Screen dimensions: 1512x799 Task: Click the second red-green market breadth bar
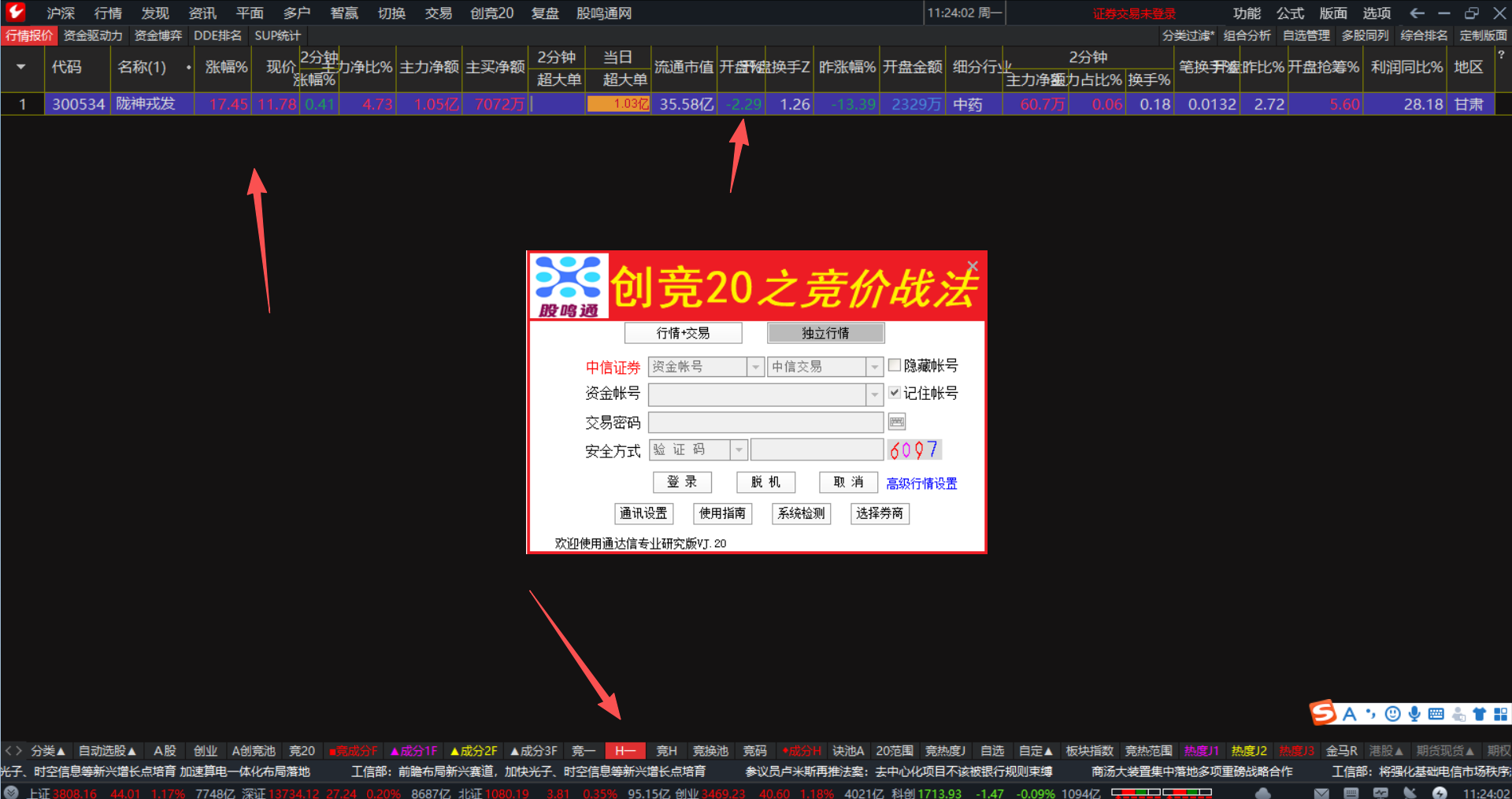1187,792
